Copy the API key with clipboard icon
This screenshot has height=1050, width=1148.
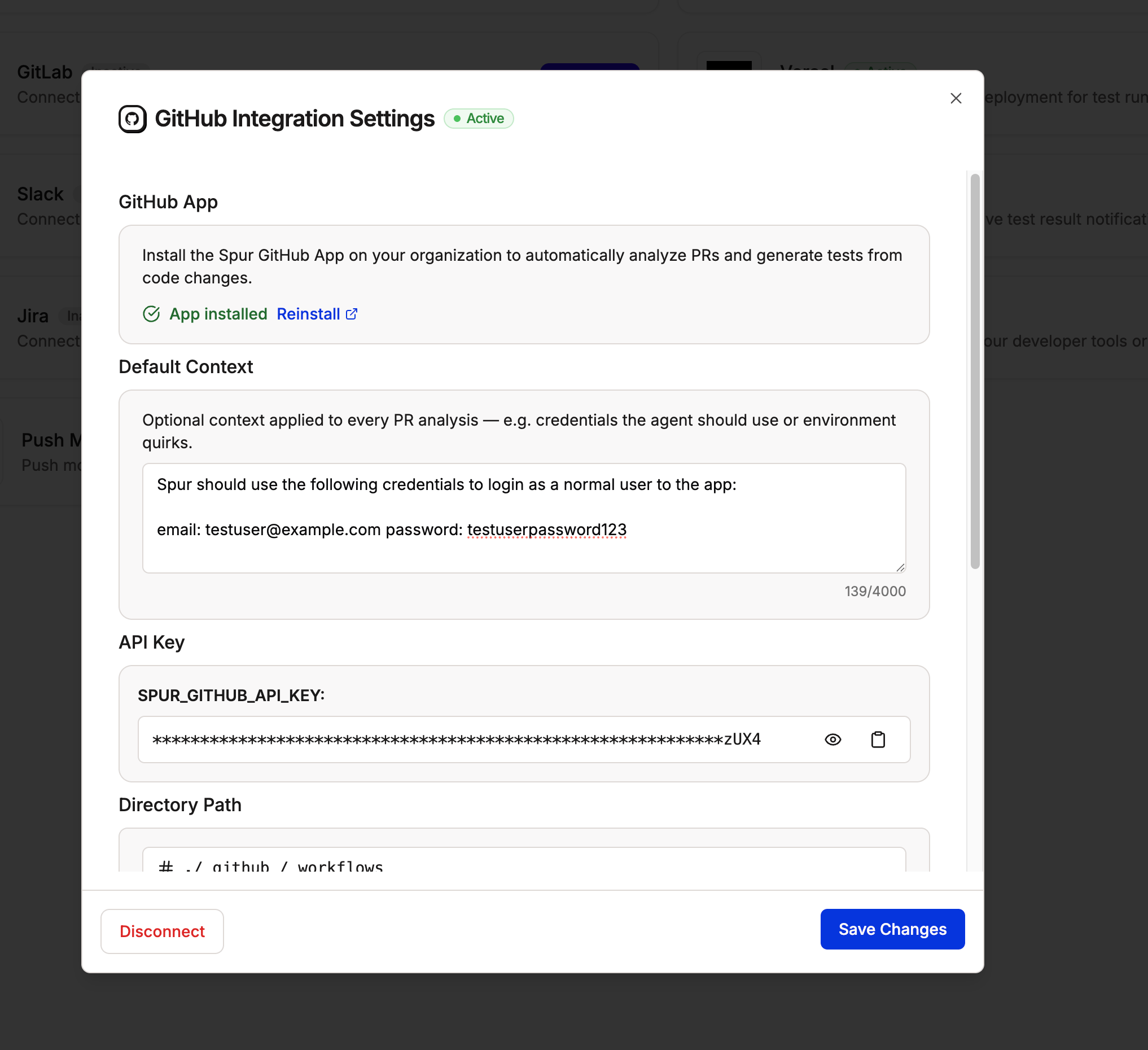click(x=878, y=739)
